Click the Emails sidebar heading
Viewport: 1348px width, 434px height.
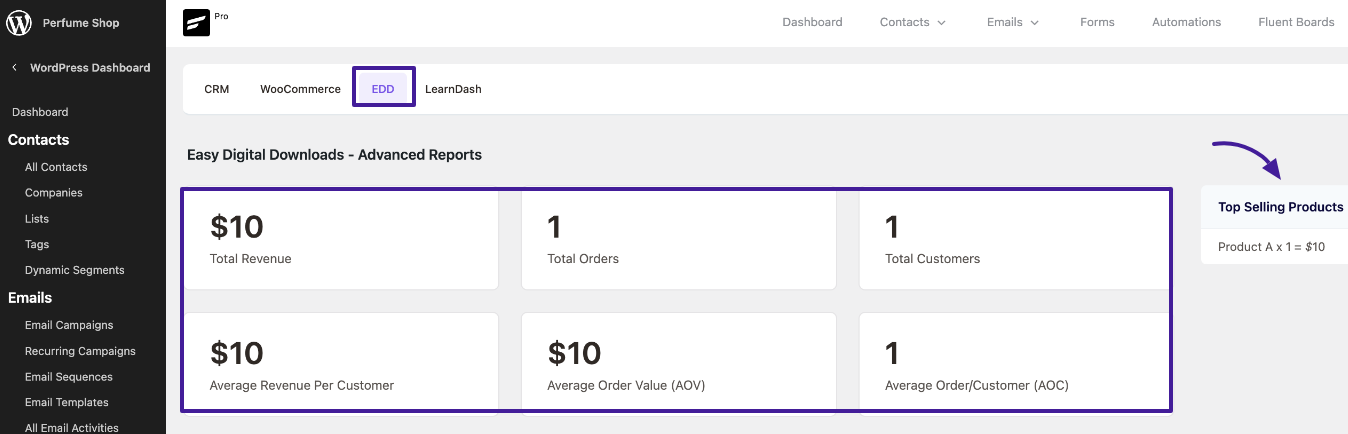pos(30,298)
